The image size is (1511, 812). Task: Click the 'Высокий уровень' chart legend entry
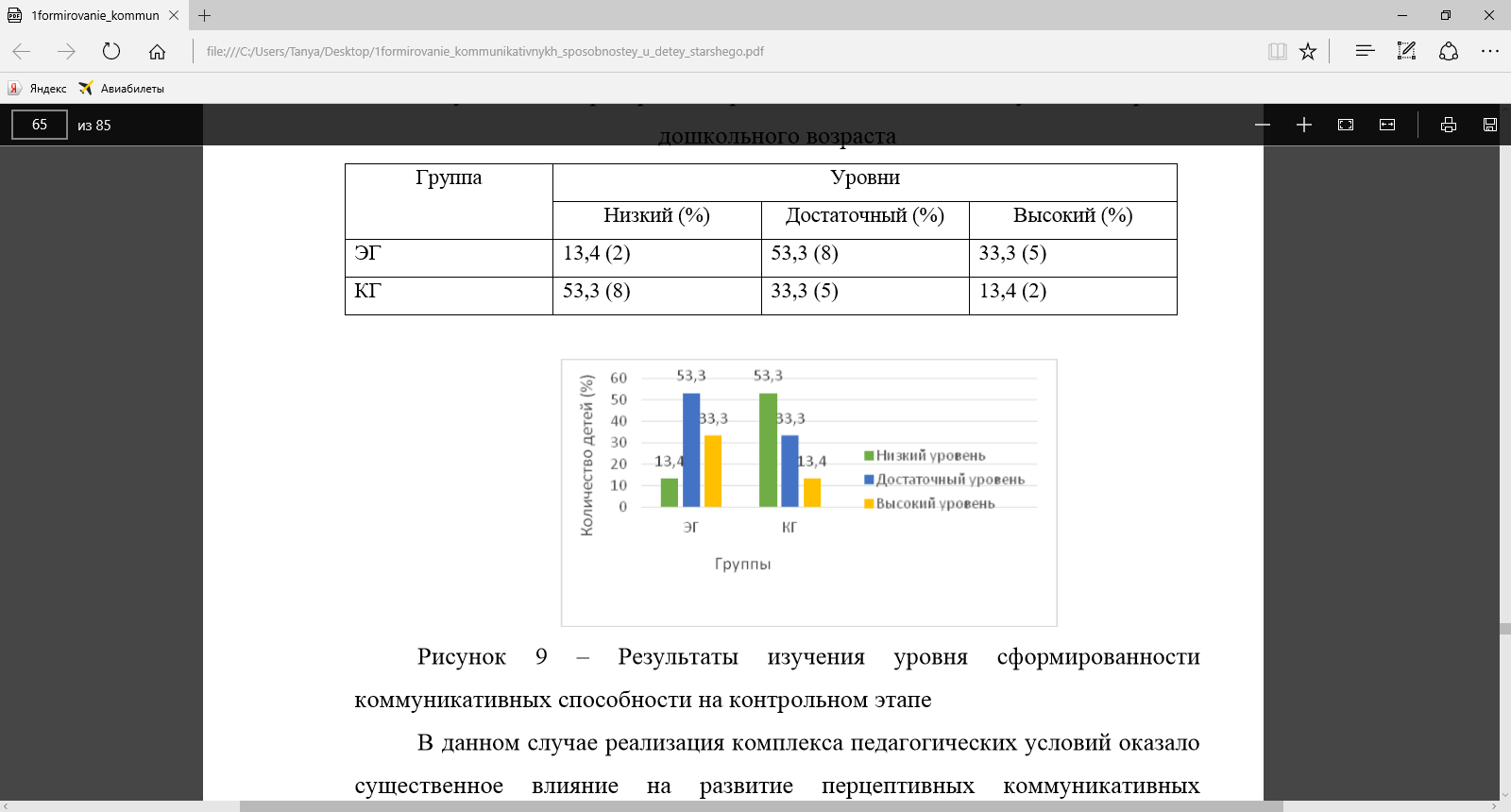[x=929, y=503]
